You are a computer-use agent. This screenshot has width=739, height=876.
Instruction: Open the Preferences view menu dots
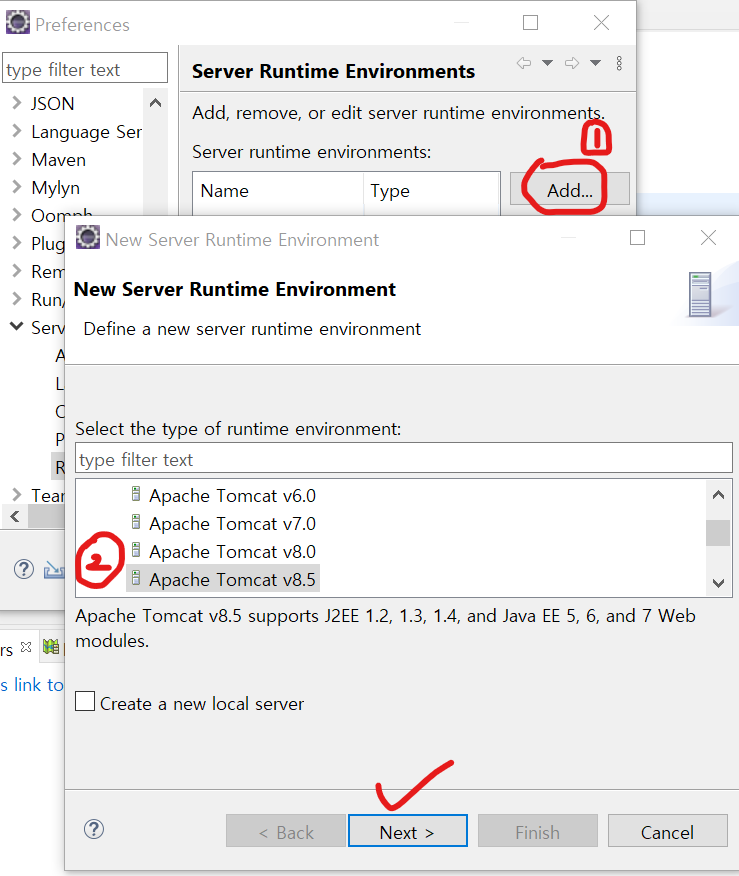coord(619,63)
